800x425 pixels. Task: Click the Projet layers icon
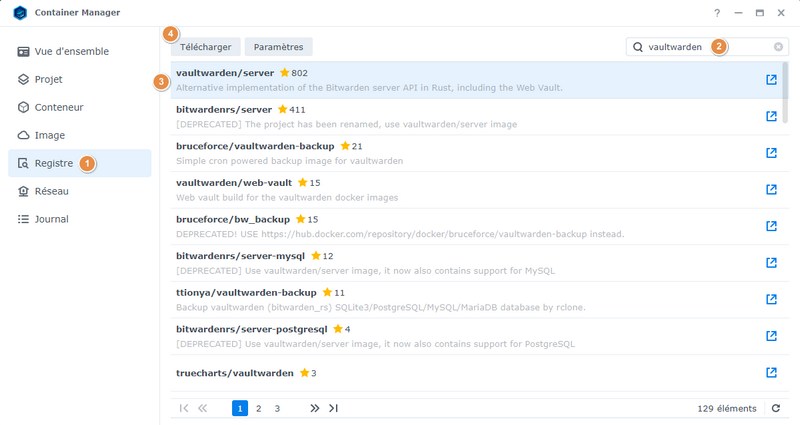23,80
